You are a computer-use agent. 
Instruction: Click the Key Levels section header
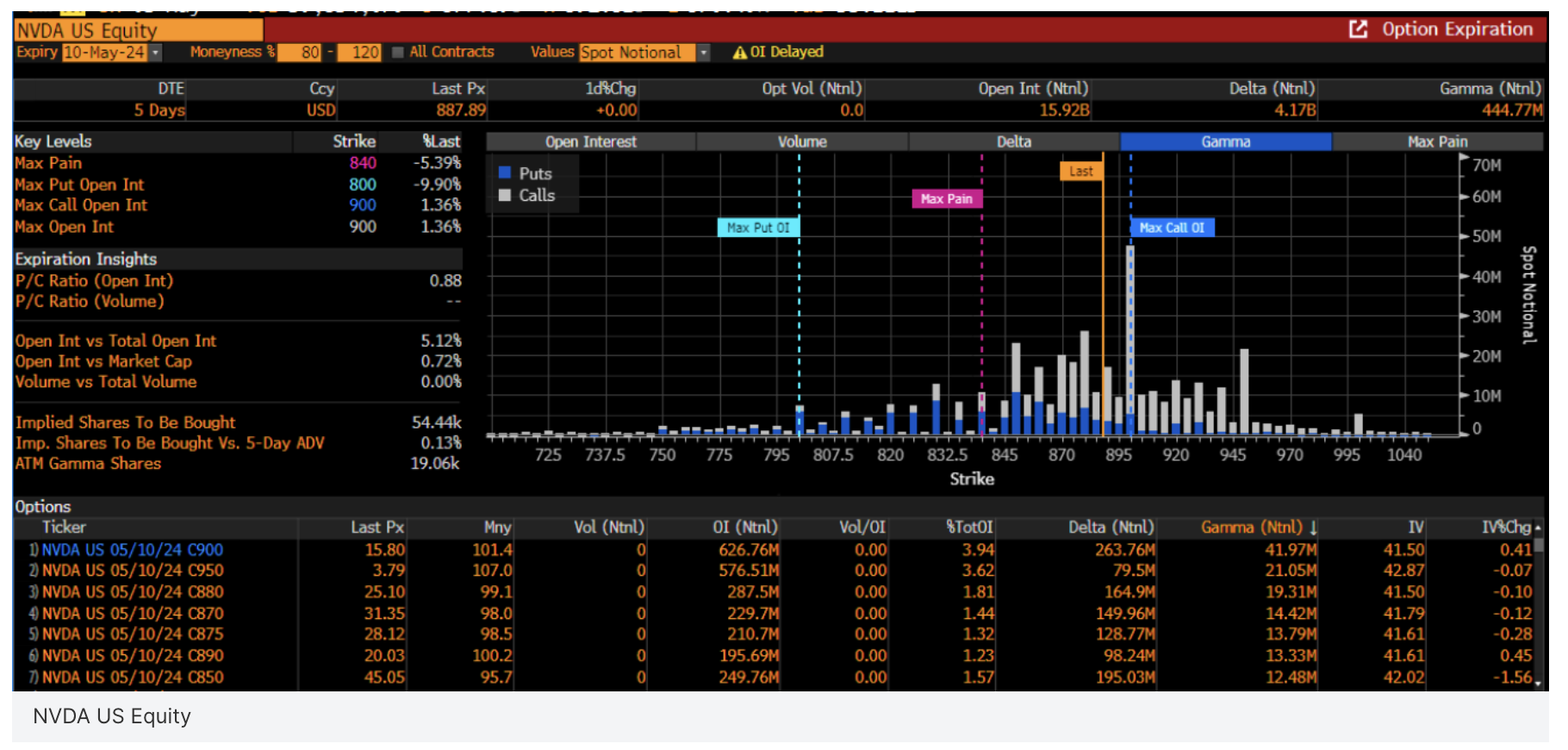point(53,141)
